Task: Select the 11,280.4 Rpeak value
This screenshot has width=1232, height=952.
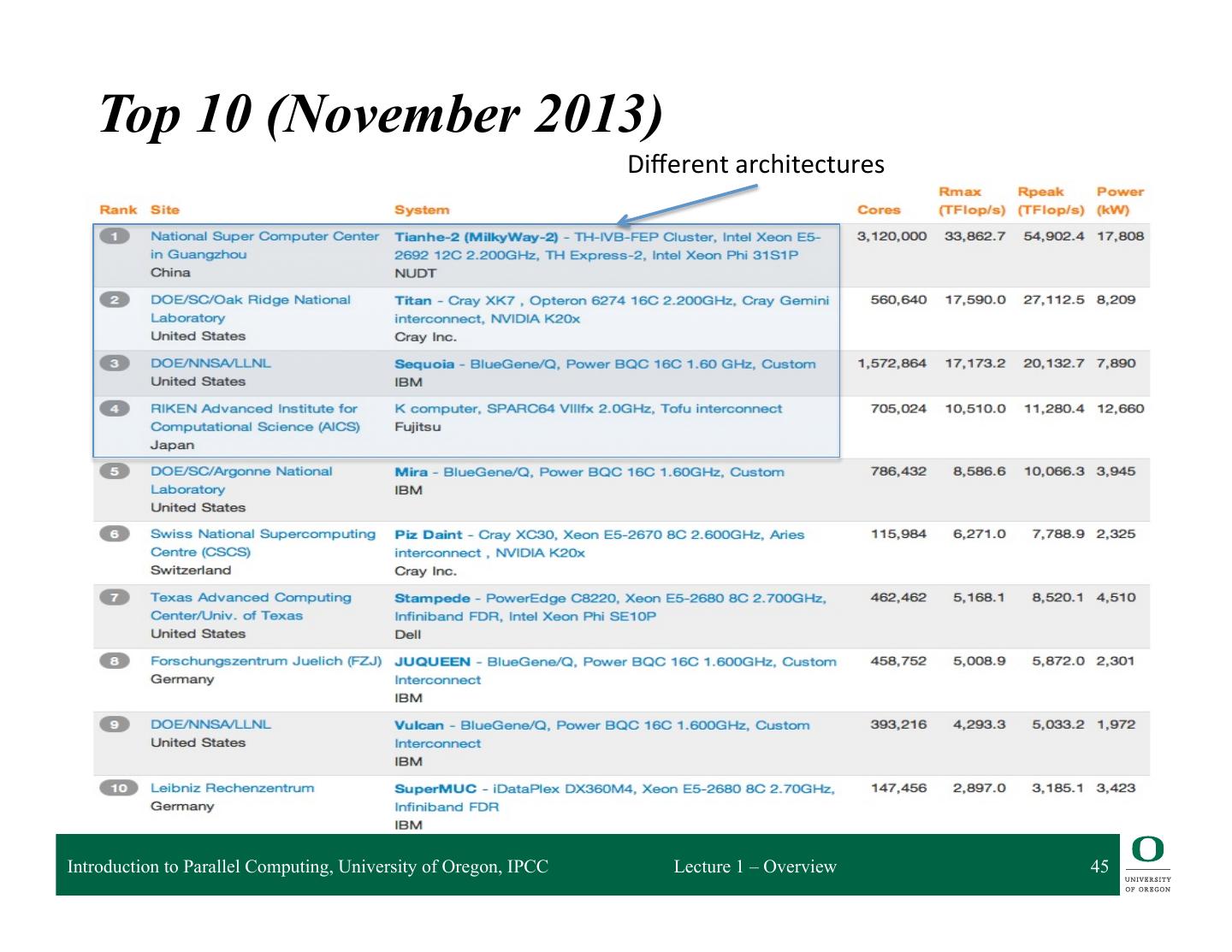Action: coord(1054,408)
